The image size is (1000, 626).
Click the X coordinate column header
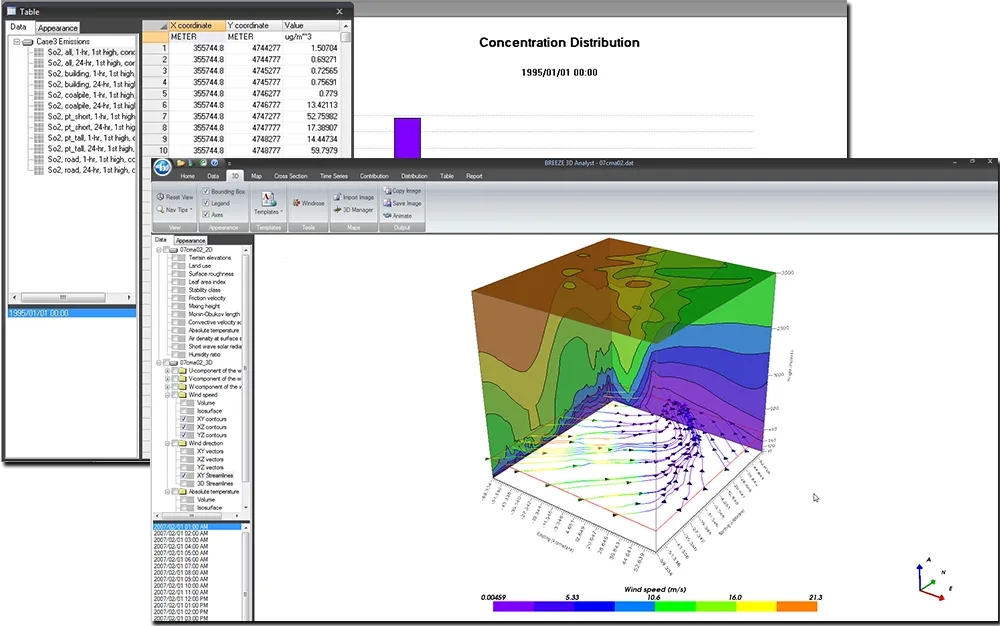[194, 25]
